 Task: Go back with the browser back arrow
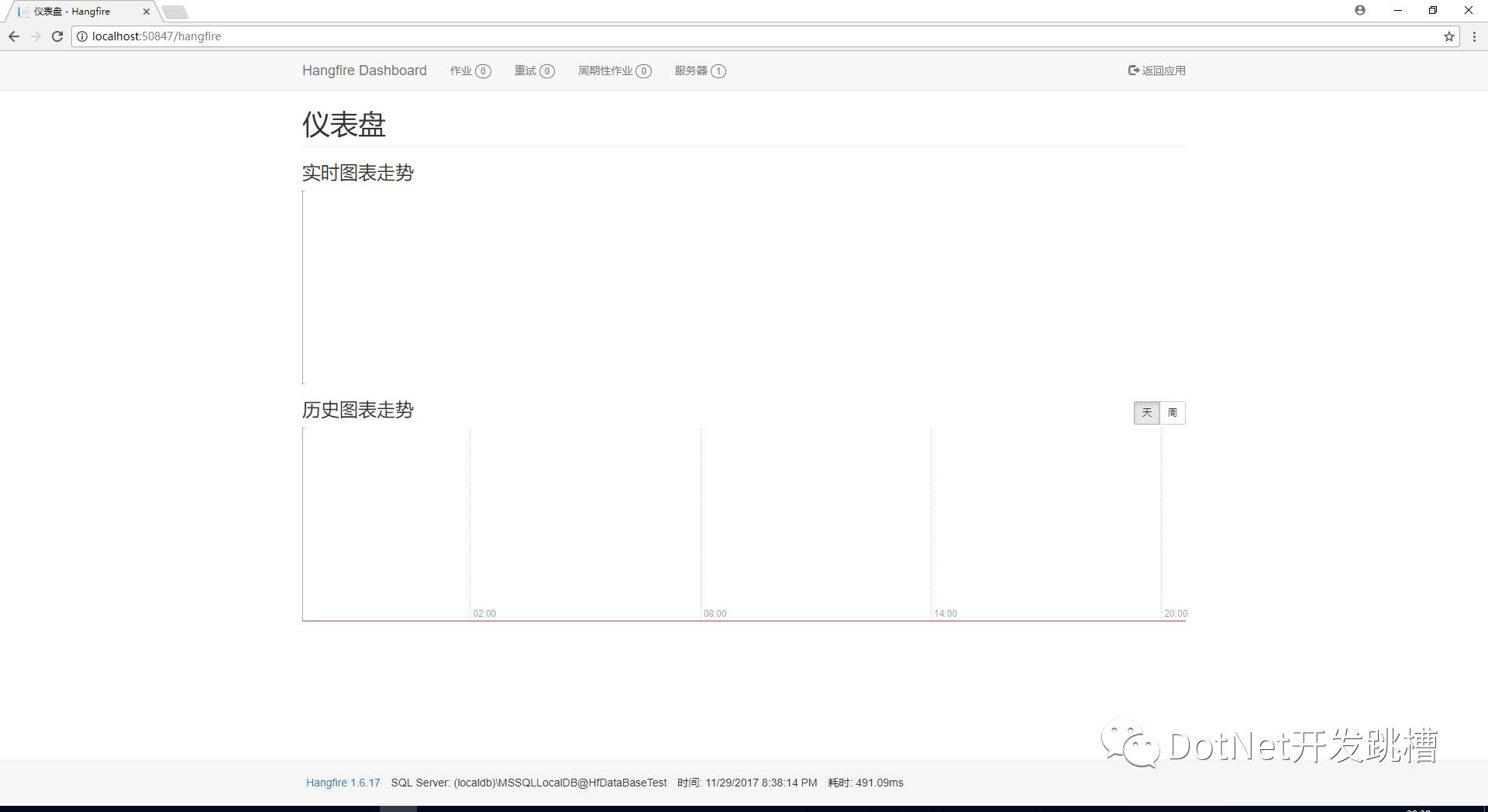tap(13, 36)
